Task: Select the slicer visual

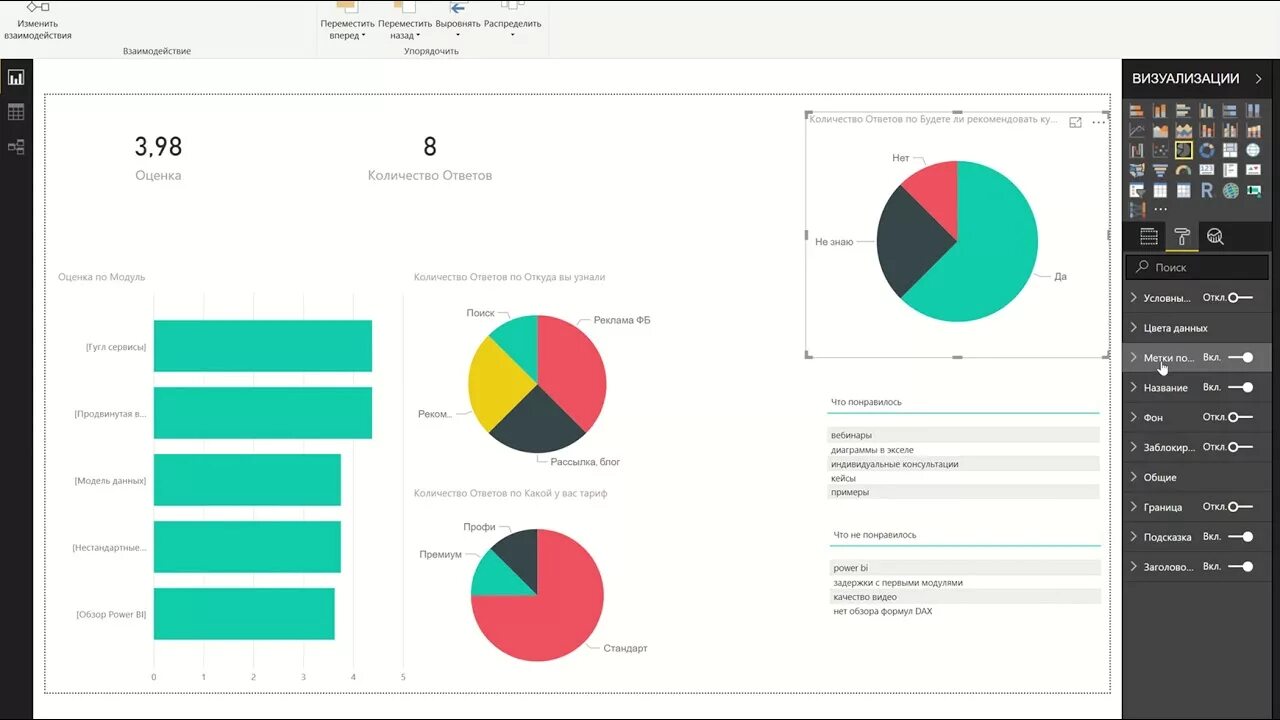Action: (x=1137, y=190)
